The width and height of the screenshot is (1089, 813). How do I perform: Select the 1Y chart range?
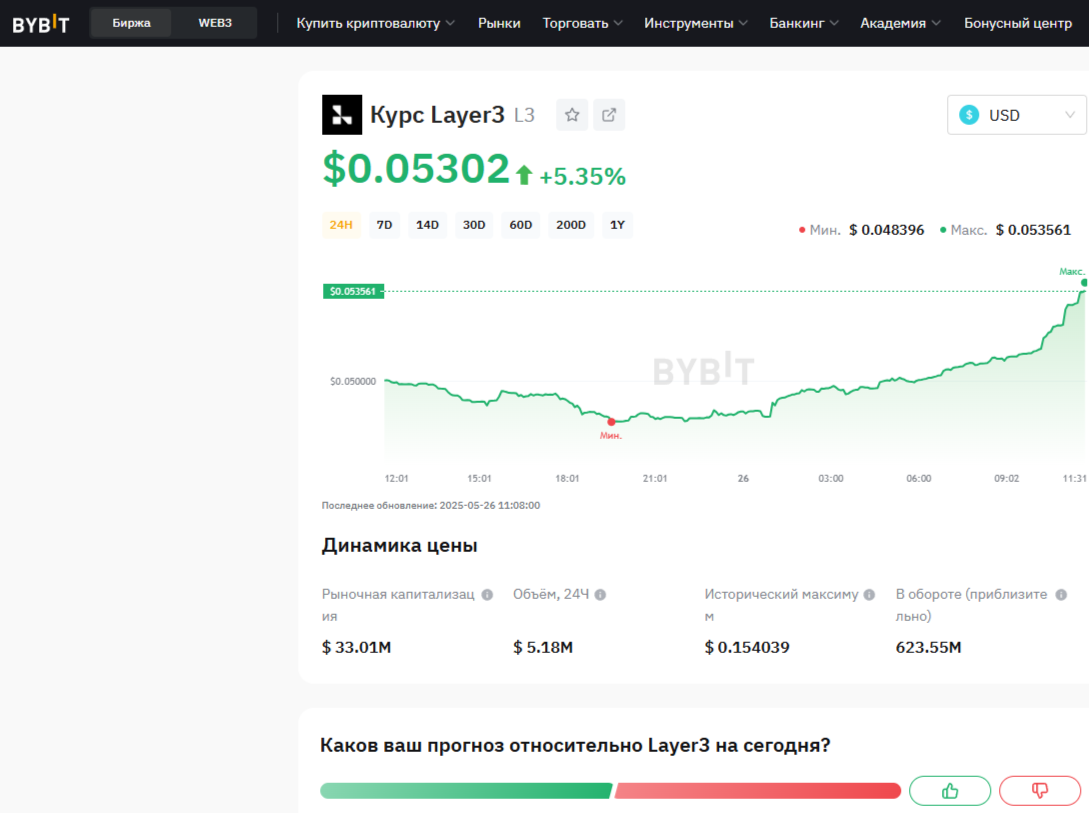coord(617,225)
